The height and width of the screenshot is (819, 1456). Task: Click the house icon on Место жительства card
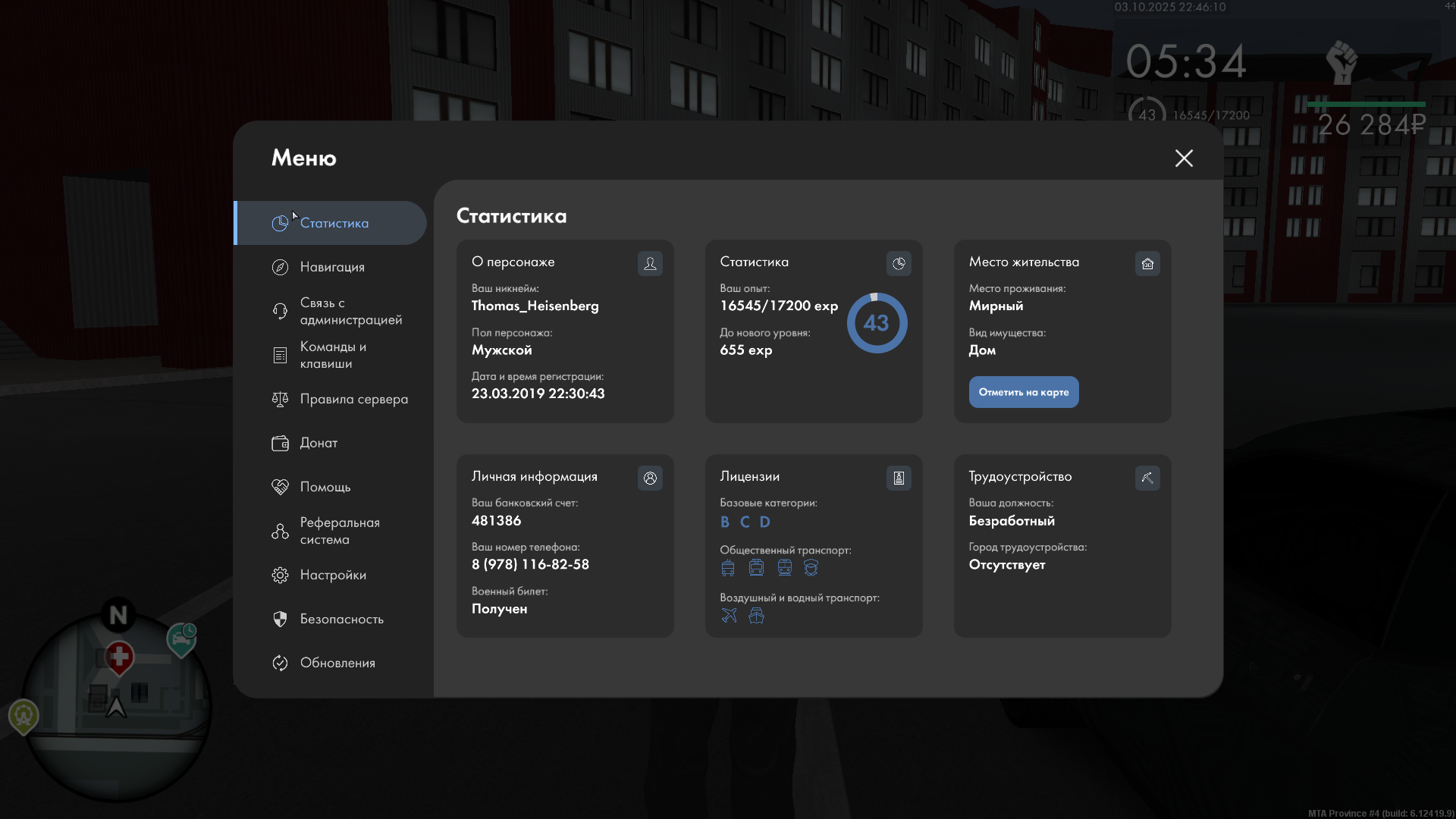pos(1147,263)
